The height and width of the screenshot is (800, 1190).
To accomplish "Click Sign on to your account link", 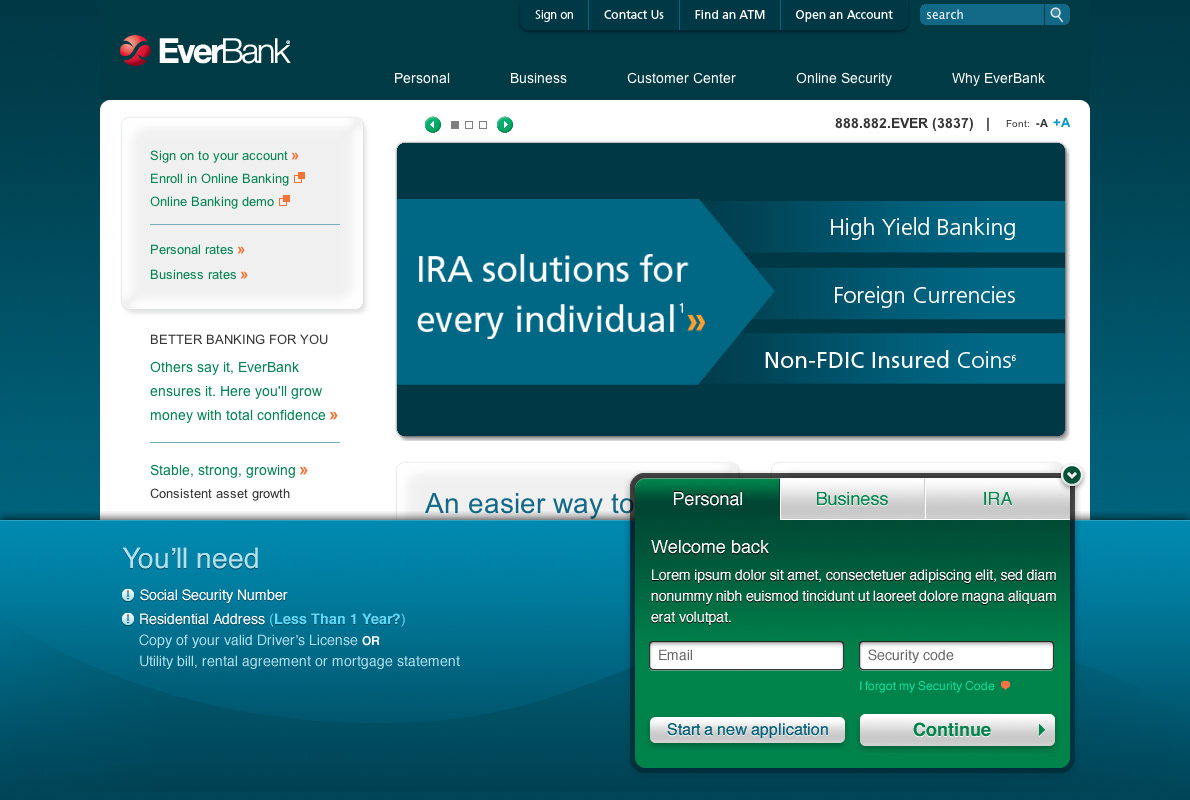I will click(224, 156).
